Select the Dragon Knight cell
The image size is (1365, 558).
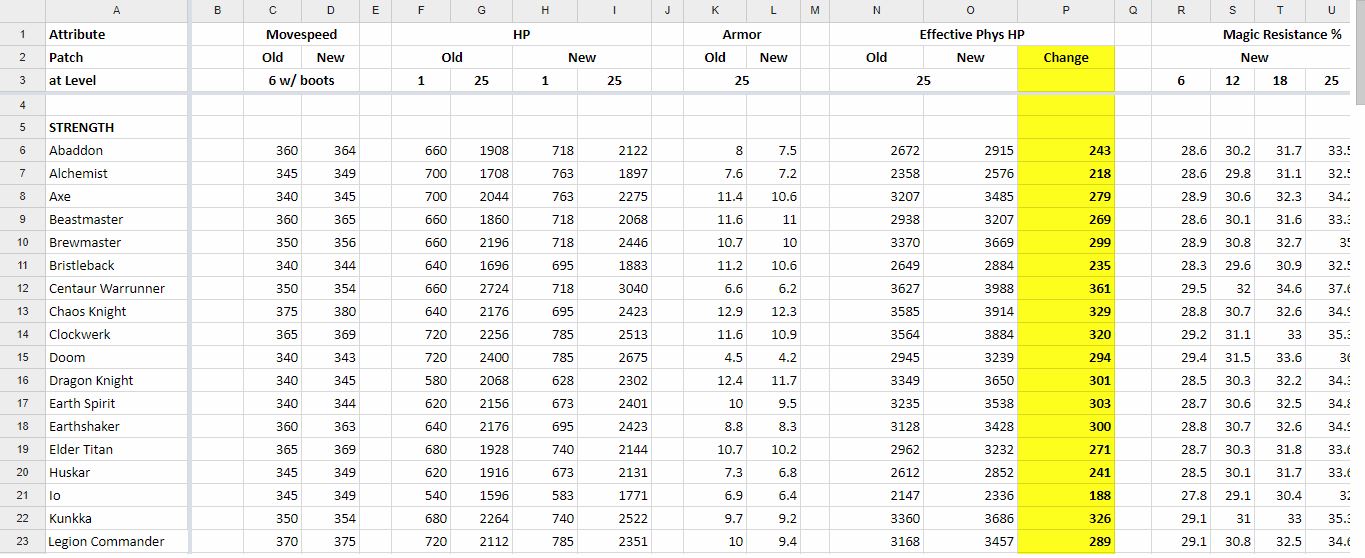pos(116,381)
